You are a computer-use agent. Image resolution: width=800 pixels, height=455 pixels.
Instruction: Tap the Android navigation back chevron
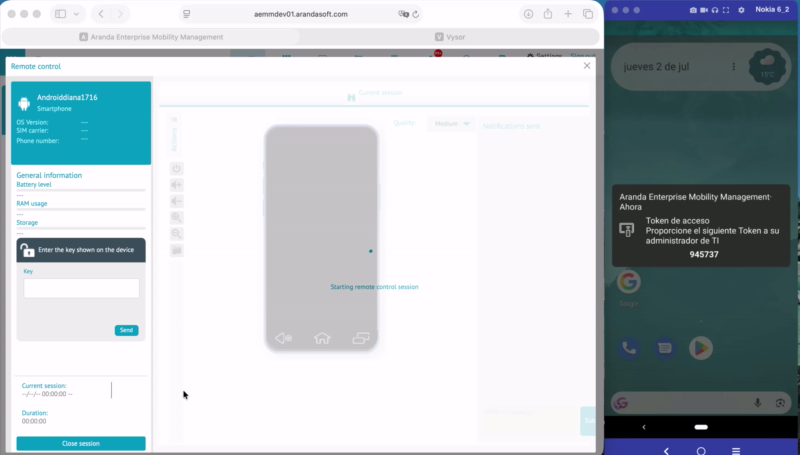tap(644, 427)
